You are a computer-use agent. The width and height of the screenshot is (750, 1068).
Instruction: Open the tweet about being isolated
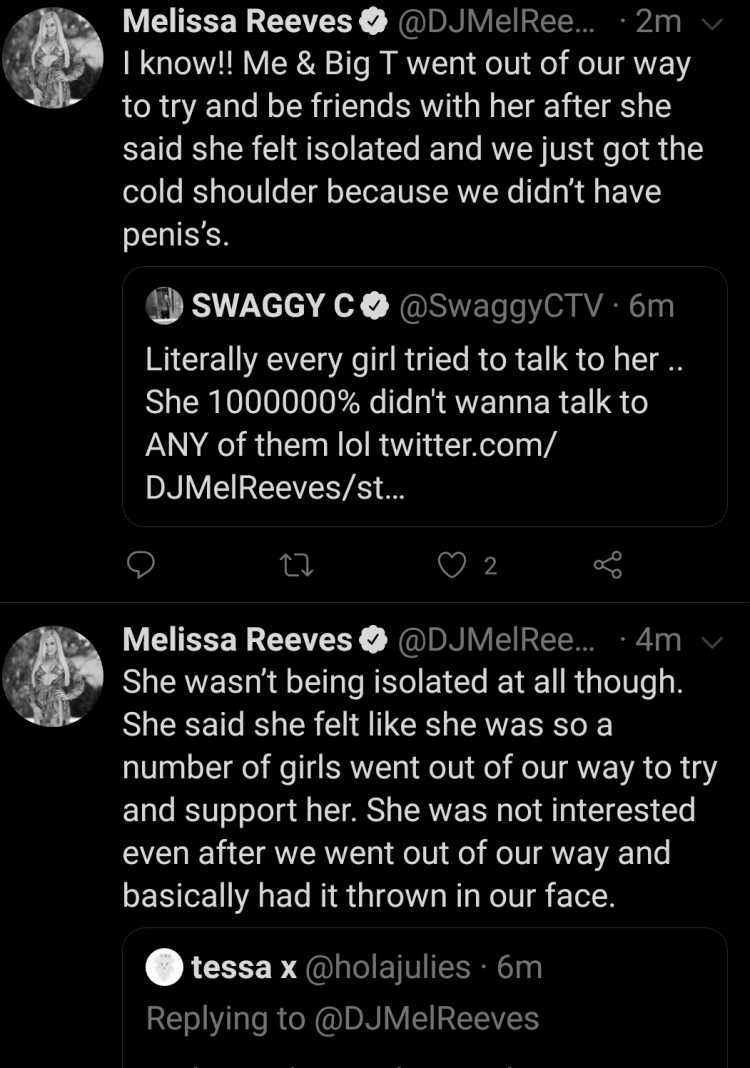(x=420, y=789)
